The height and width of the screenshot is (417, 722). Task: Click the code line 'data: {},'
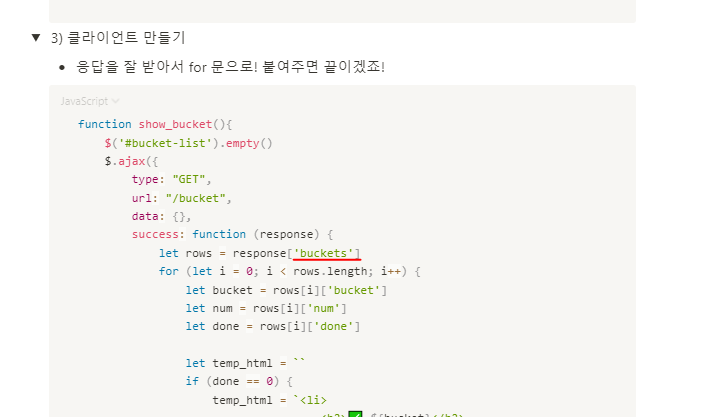(x=161, y=216)
